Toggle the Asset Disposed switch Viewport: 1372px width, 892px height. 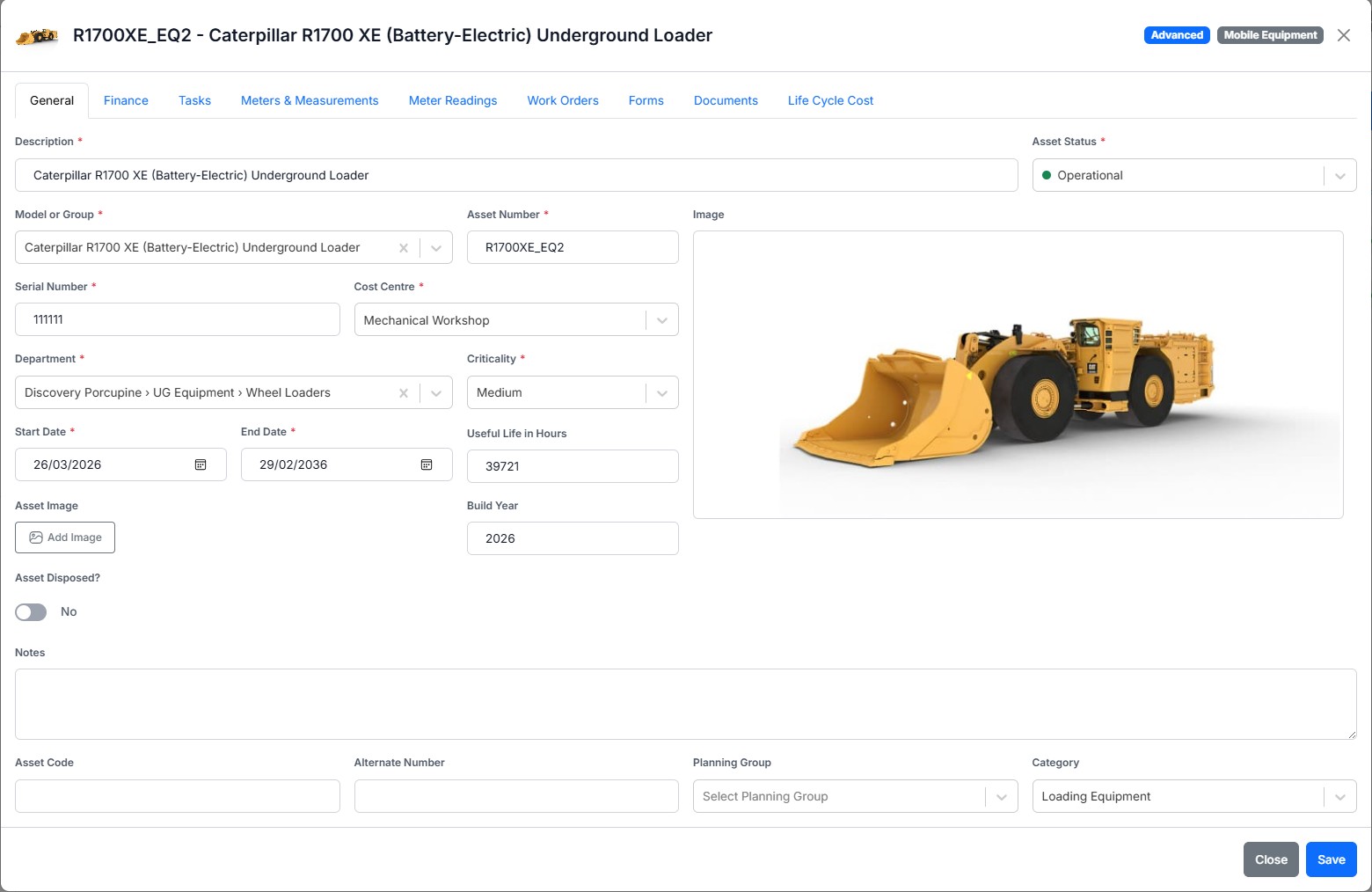(x=31, y=612)
